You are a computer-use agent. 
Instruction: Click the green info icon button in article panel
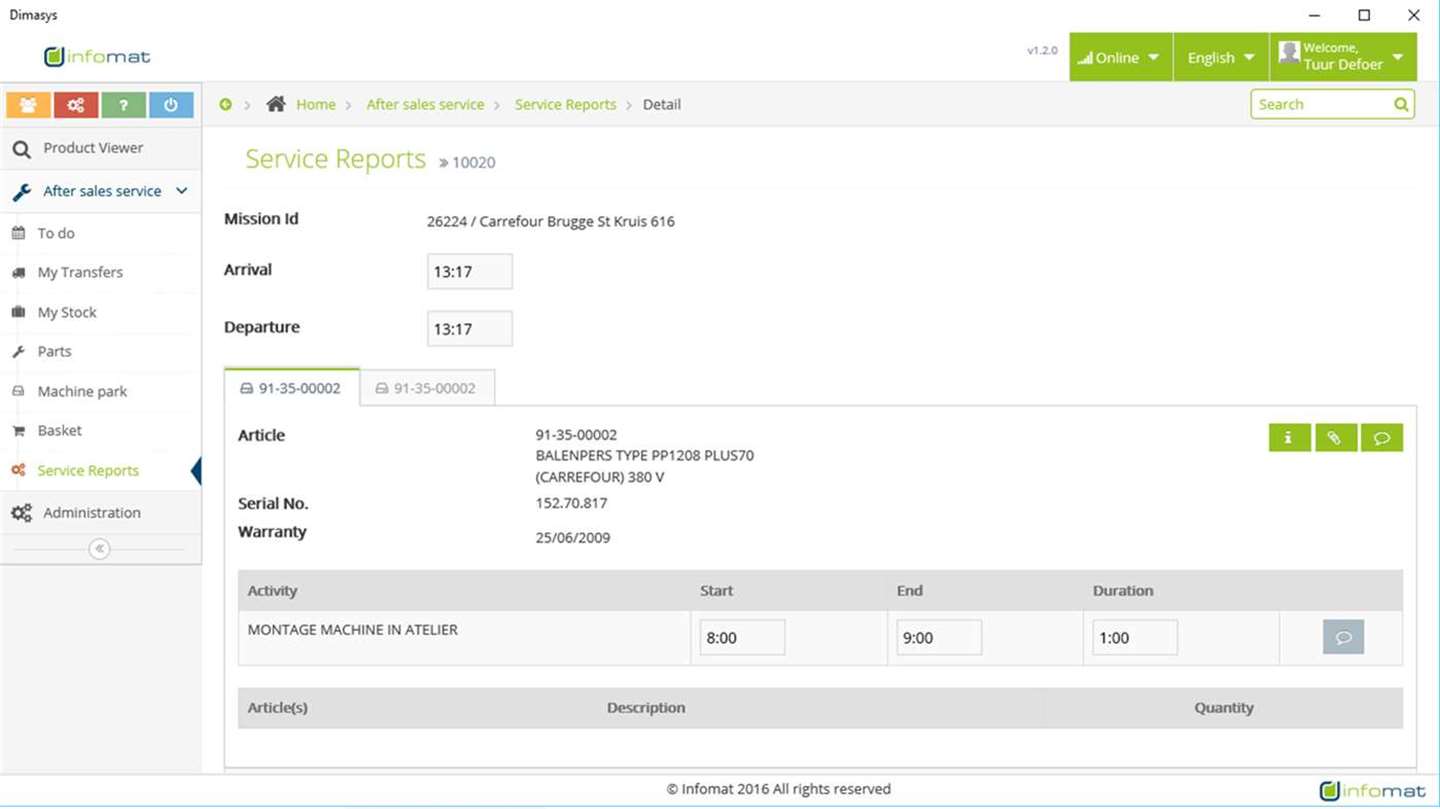(x=1289, y=437)
